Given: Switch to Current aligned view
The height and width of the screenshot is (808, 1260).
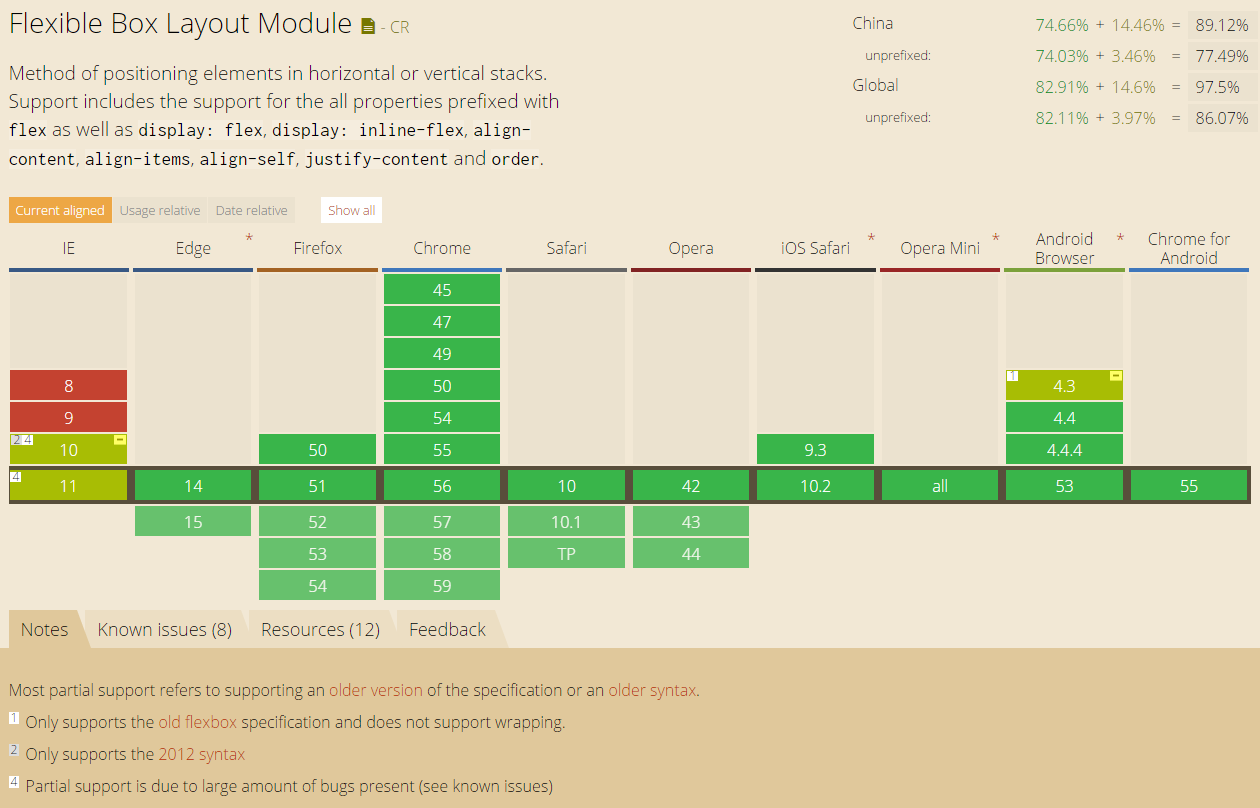Looking at the screenshot, I should pos(60,210).
